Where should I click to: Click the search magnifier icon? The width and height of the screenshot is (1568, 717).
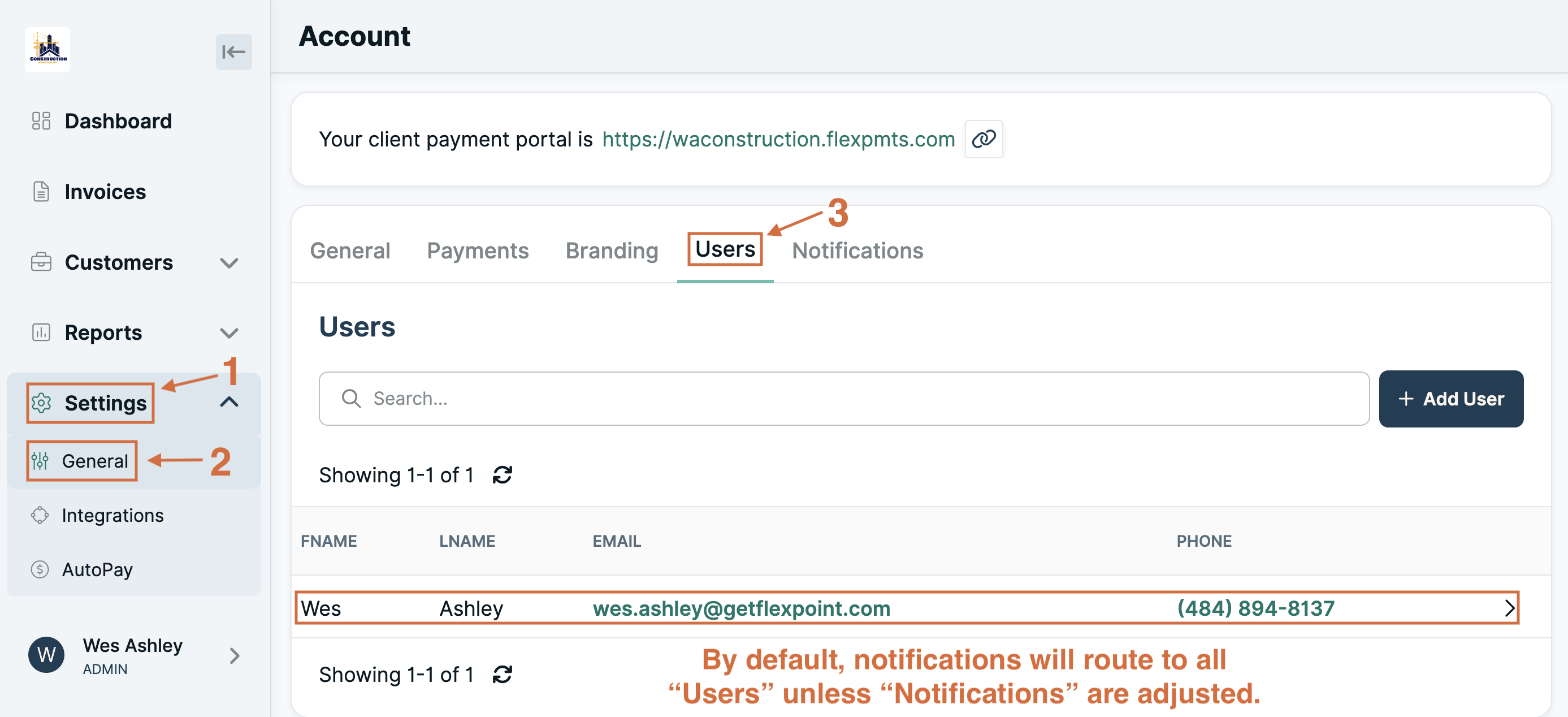click(352, 399)
